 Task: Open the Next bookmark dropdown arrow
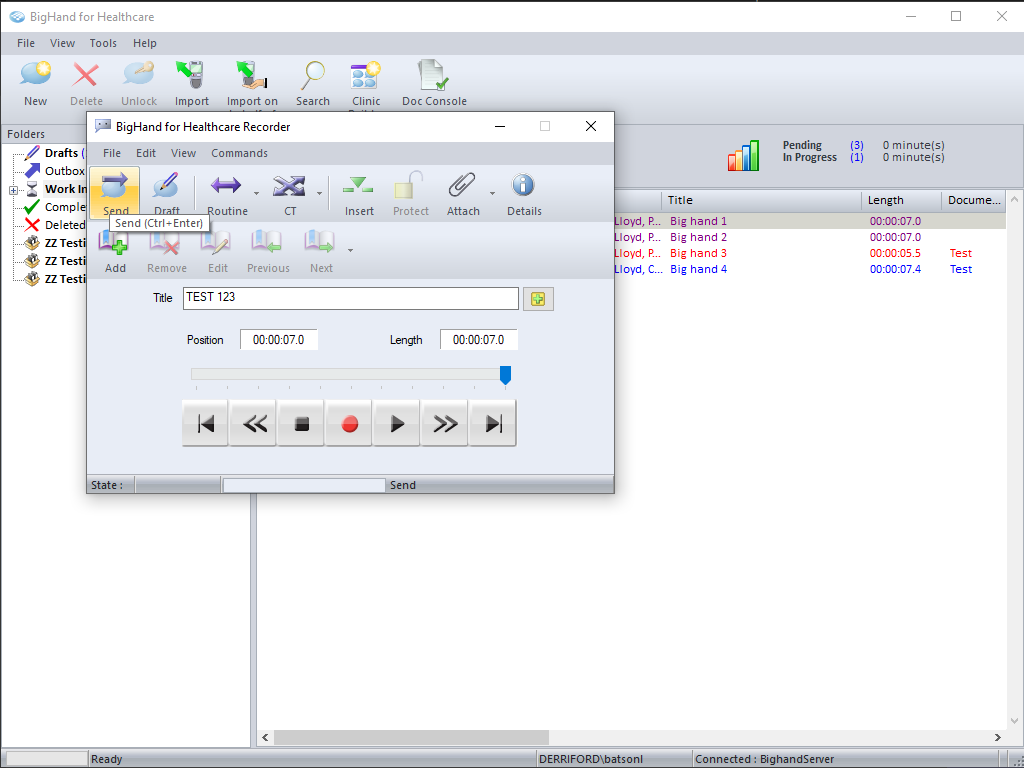pyautogui.click(x=351, y=250)
